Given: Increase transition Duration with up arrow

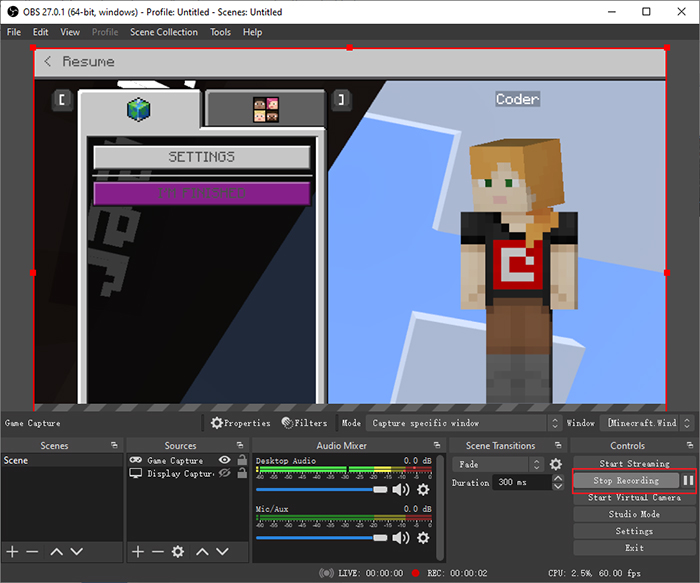Looking at the screenshot, I should (558, 478).
